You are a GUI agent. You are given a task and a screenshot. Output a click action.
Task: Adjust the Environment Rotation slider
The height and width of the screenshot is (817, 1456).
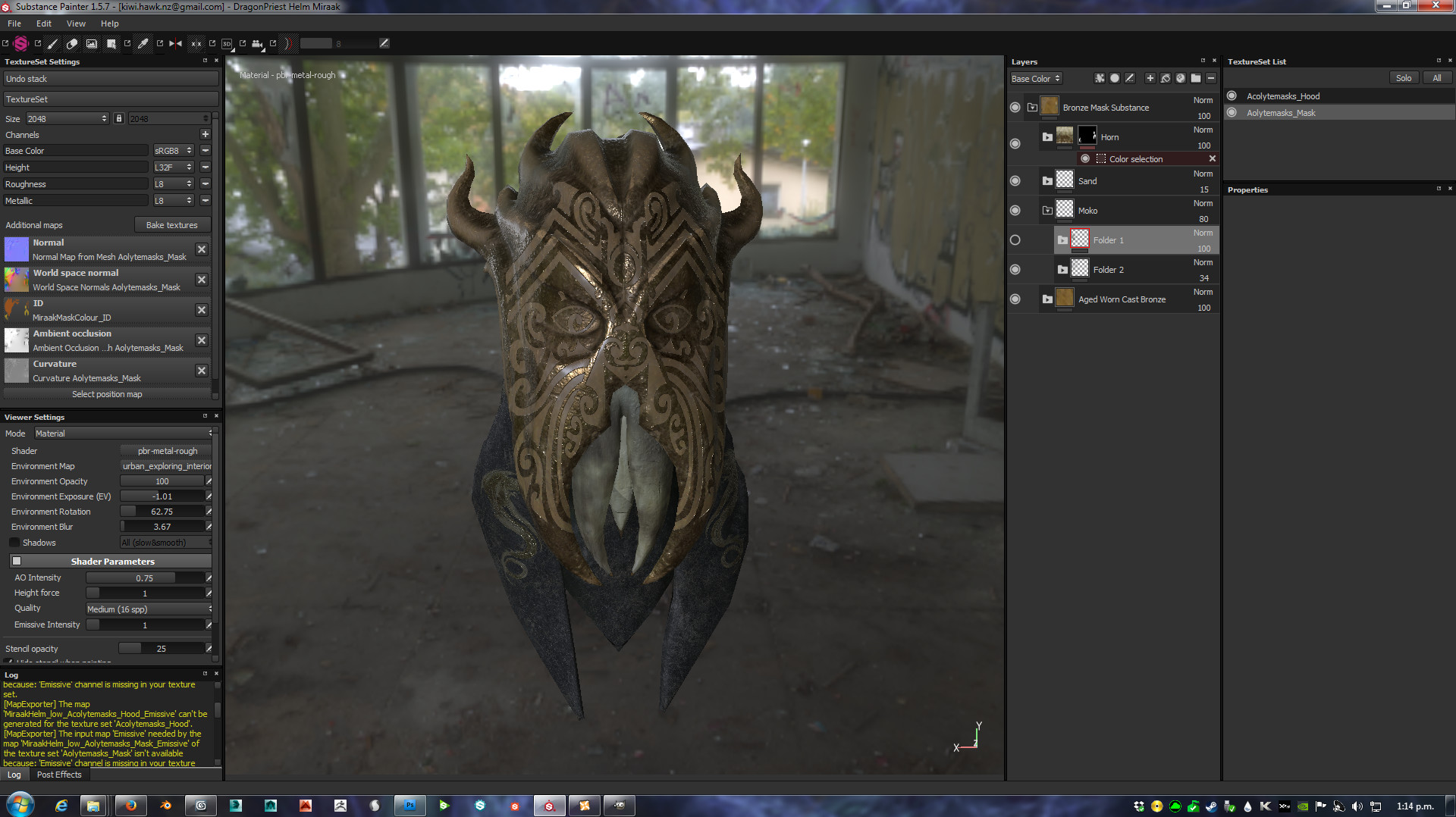[x=162, y=512]
